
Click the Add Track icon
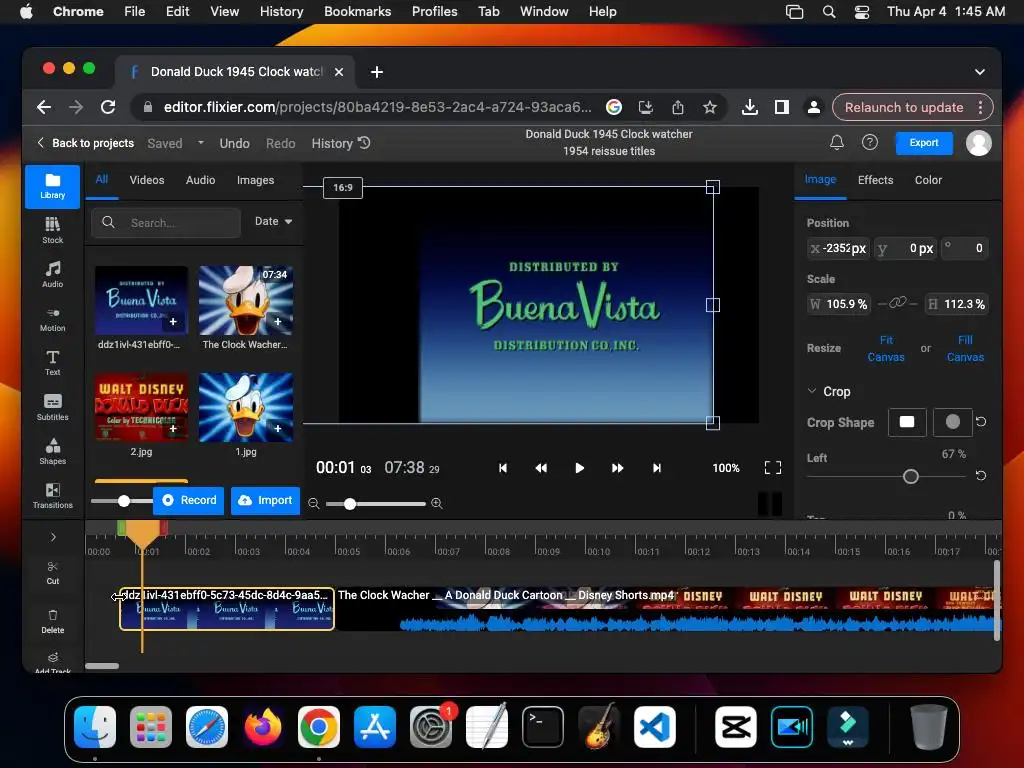click(52, 661)
